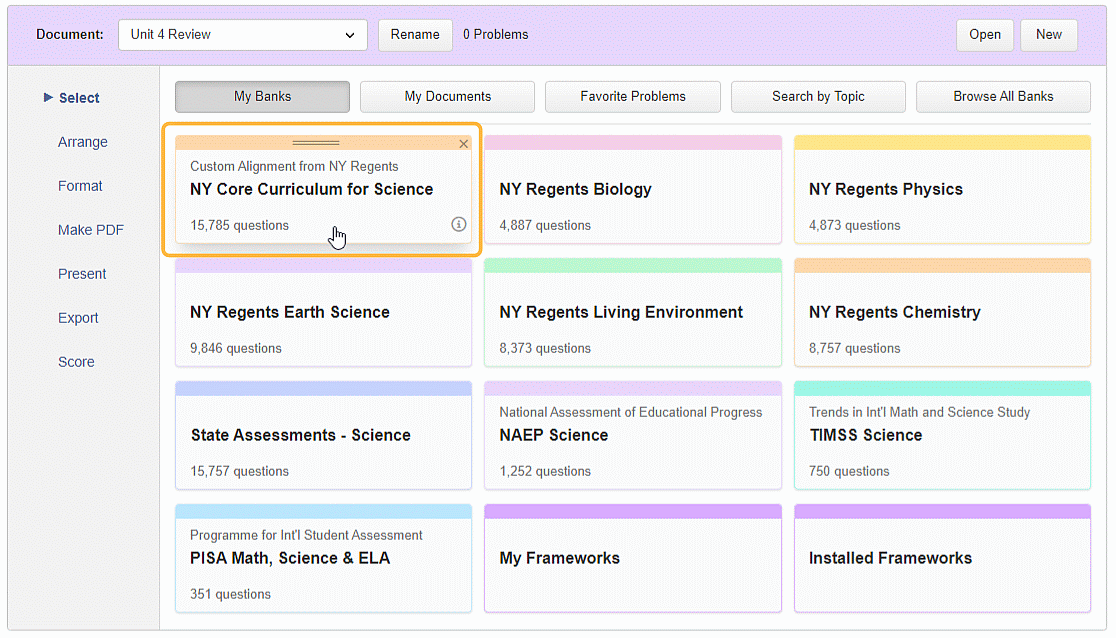Open the Document dropdown showing Unit 4 Review
The width and height of the screenshot is (1116, 638).
pos(243,35)
